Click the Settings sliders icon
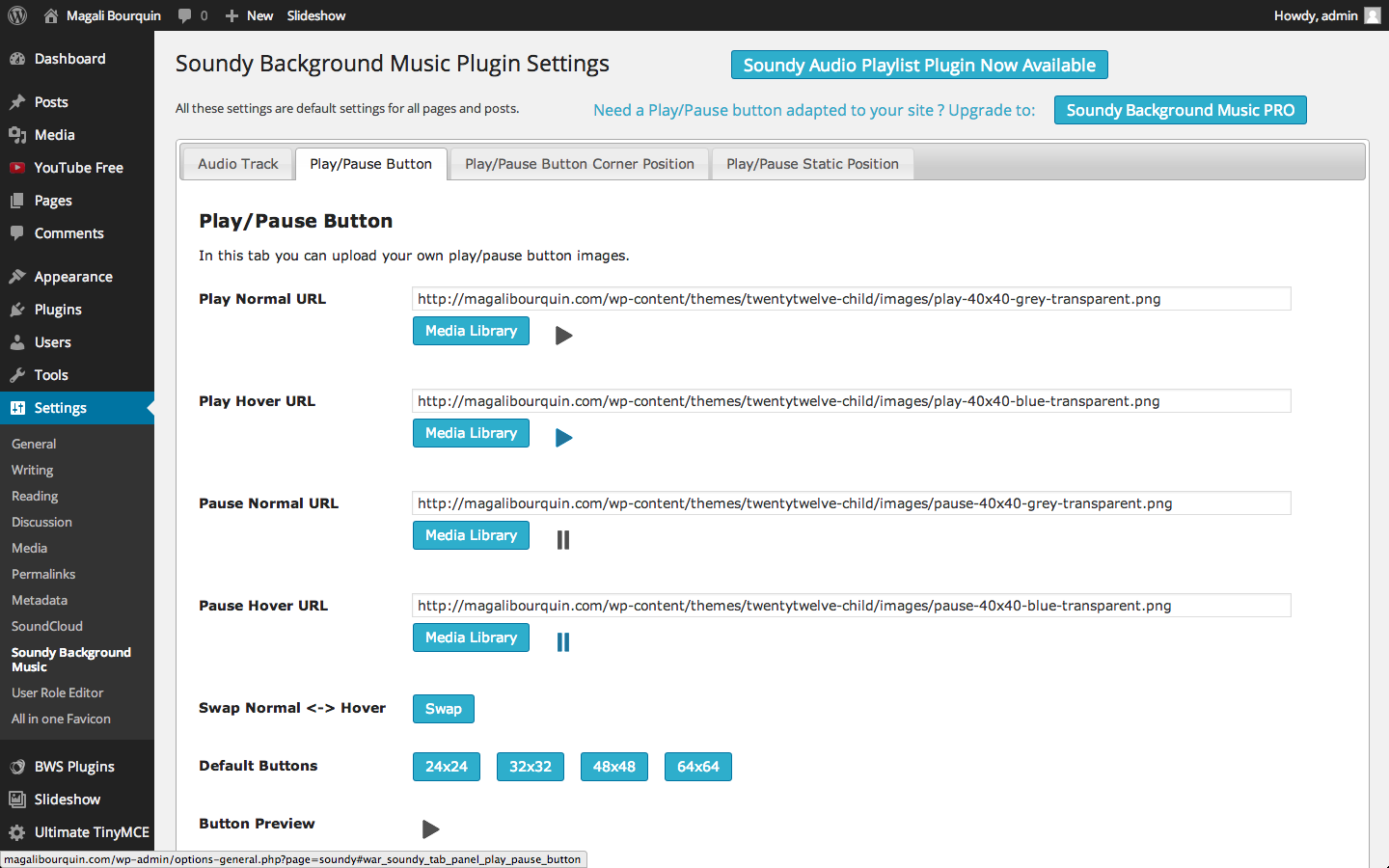This screenshot has height=868, width=1389. (17, 408)
